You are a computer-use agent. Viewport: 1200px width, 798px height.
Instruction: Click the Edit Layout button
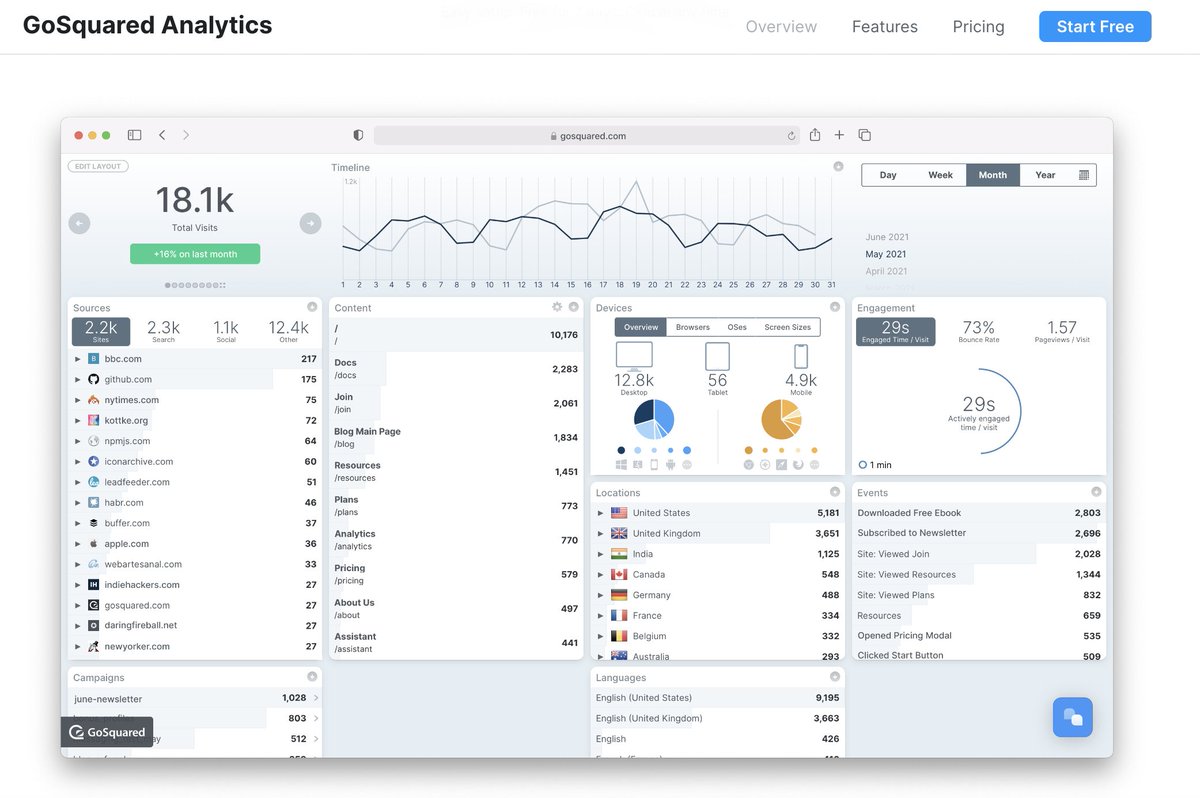click(x=98, y=166)
